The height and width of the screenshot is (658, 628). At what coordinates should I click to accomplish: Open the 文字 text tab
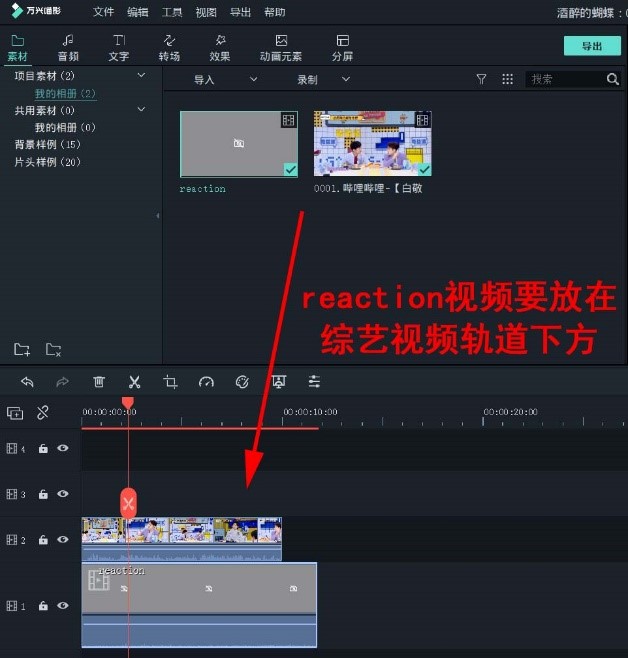tap(119, 48)
